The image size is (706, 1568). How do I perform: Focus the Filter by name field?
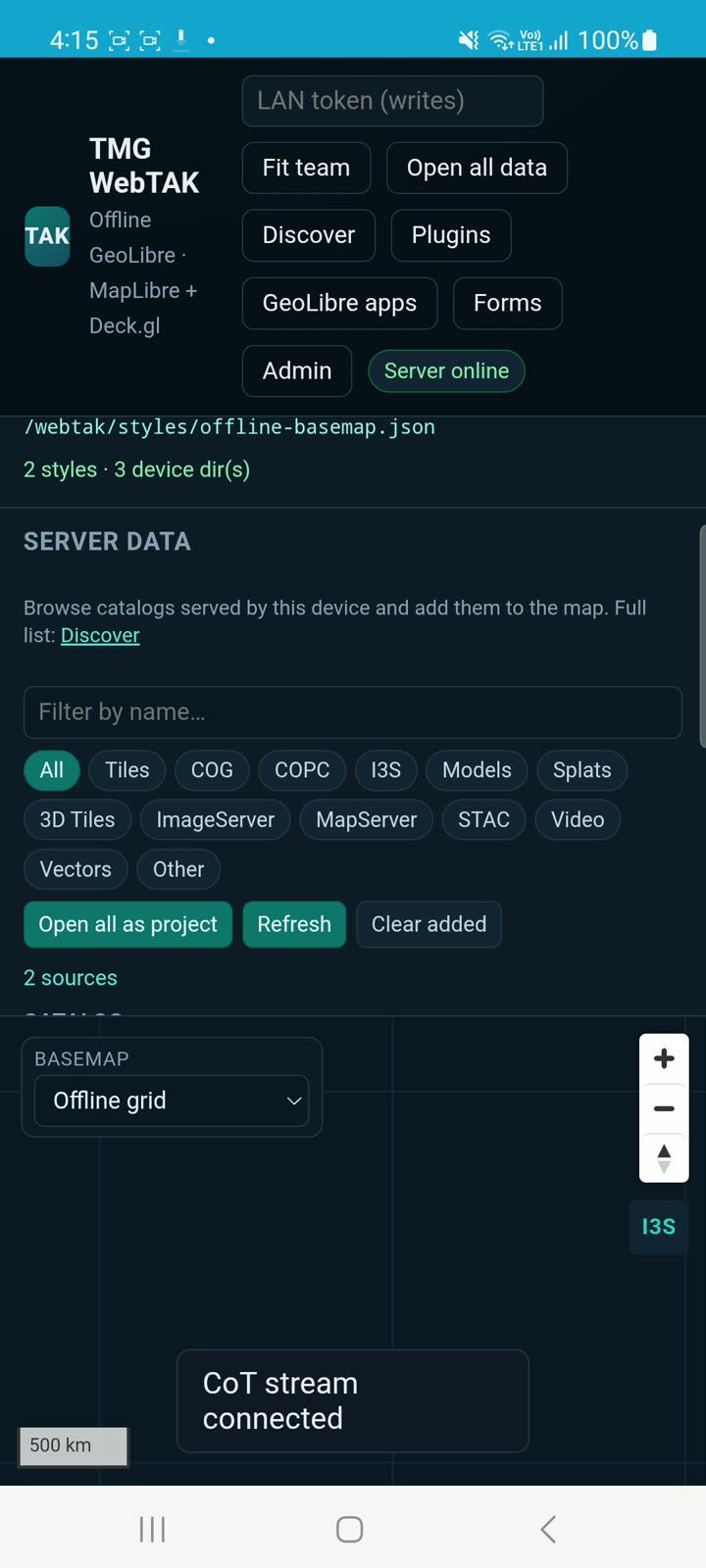click(352, 712)
